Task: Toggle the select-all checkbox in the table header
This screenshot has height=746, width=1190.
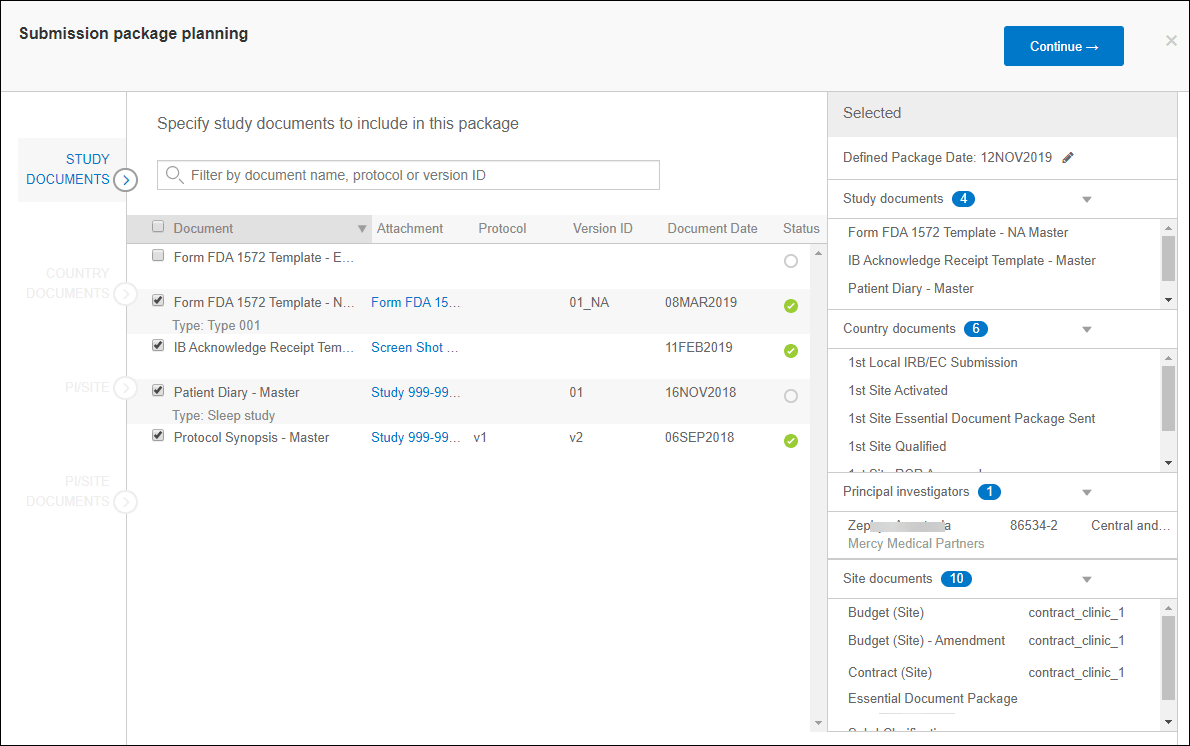Action: coord(157,226)
